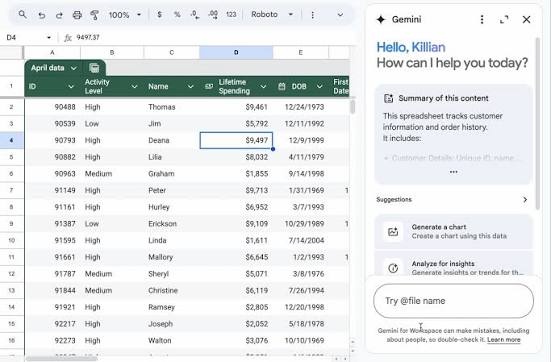The width and height of the screenshot is (551, 362).
Task: Click cell containing $6,119
Action: (236, 291)
